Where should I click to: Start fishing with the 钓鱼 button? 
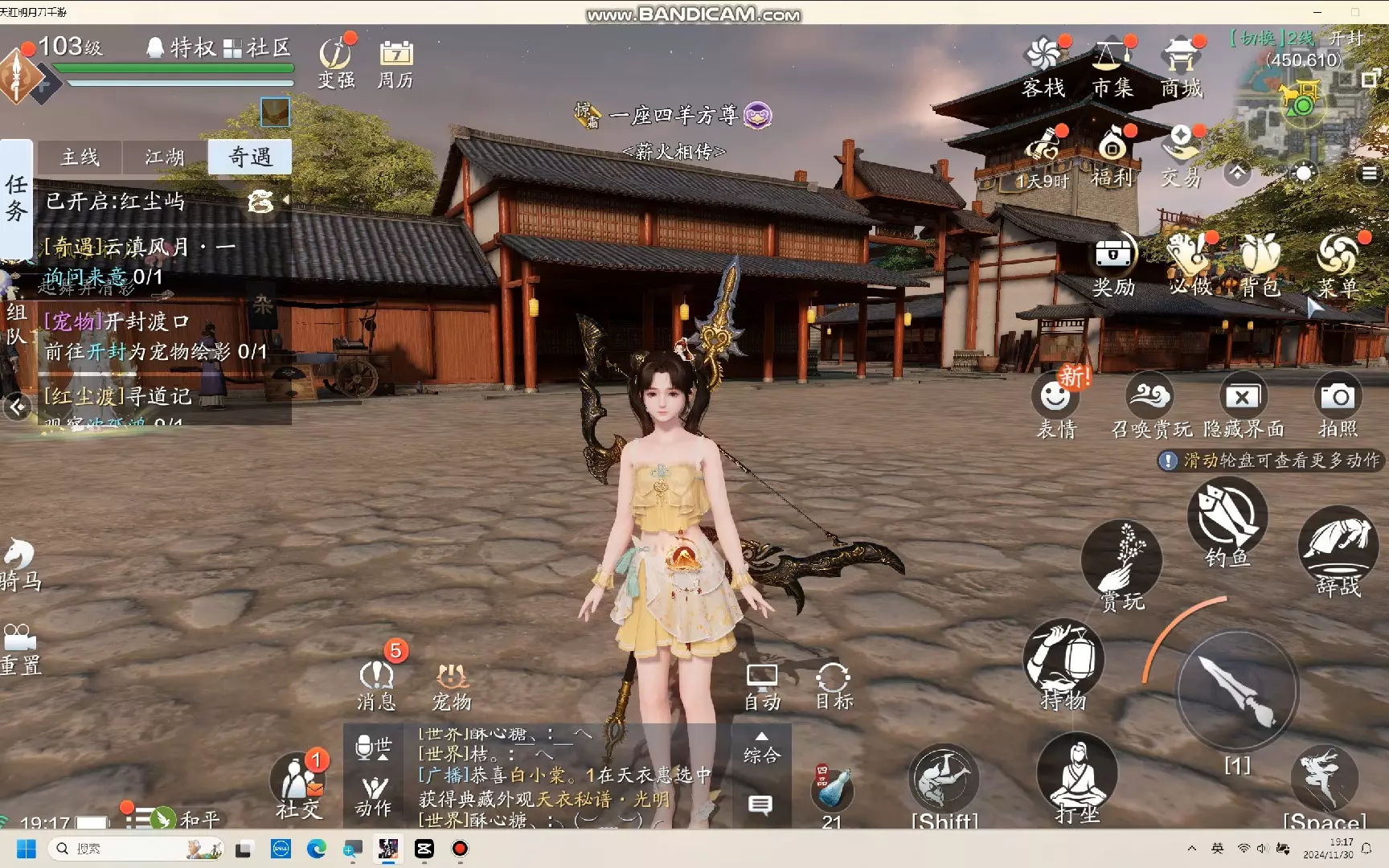click(1227, 521)
